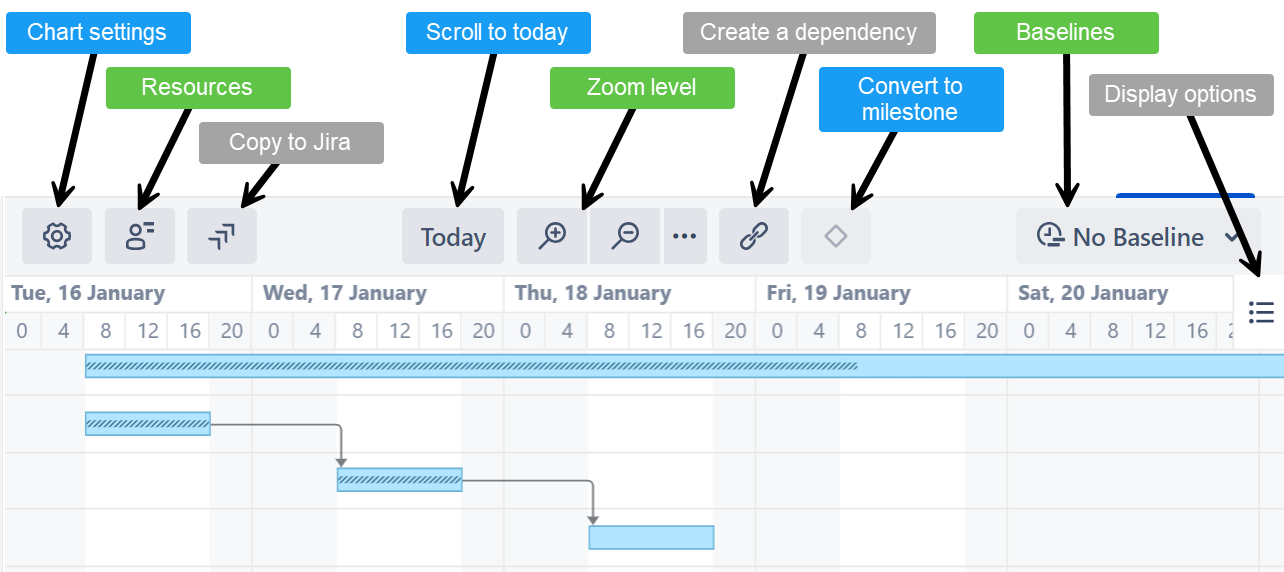The width and height of the screenshot is (1284, 572).
Task: Open the Resources panel icon
Action: pyautogui.click(x=139, y=237)
